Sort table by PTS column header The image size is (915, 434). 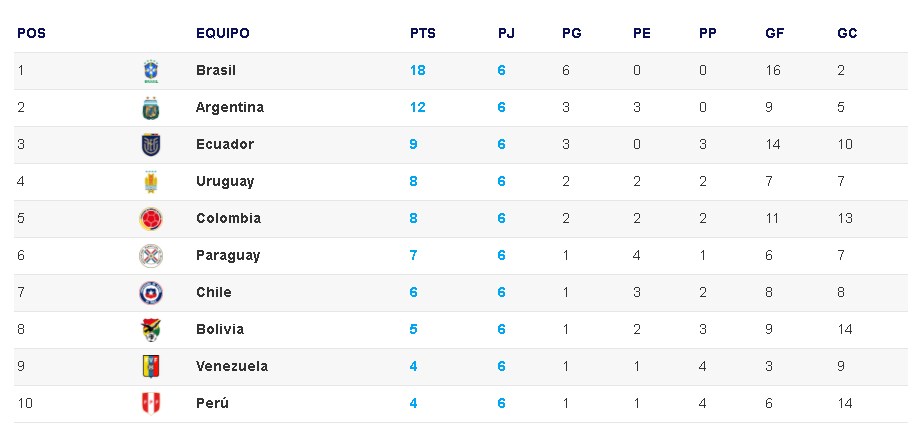(423, 33)
